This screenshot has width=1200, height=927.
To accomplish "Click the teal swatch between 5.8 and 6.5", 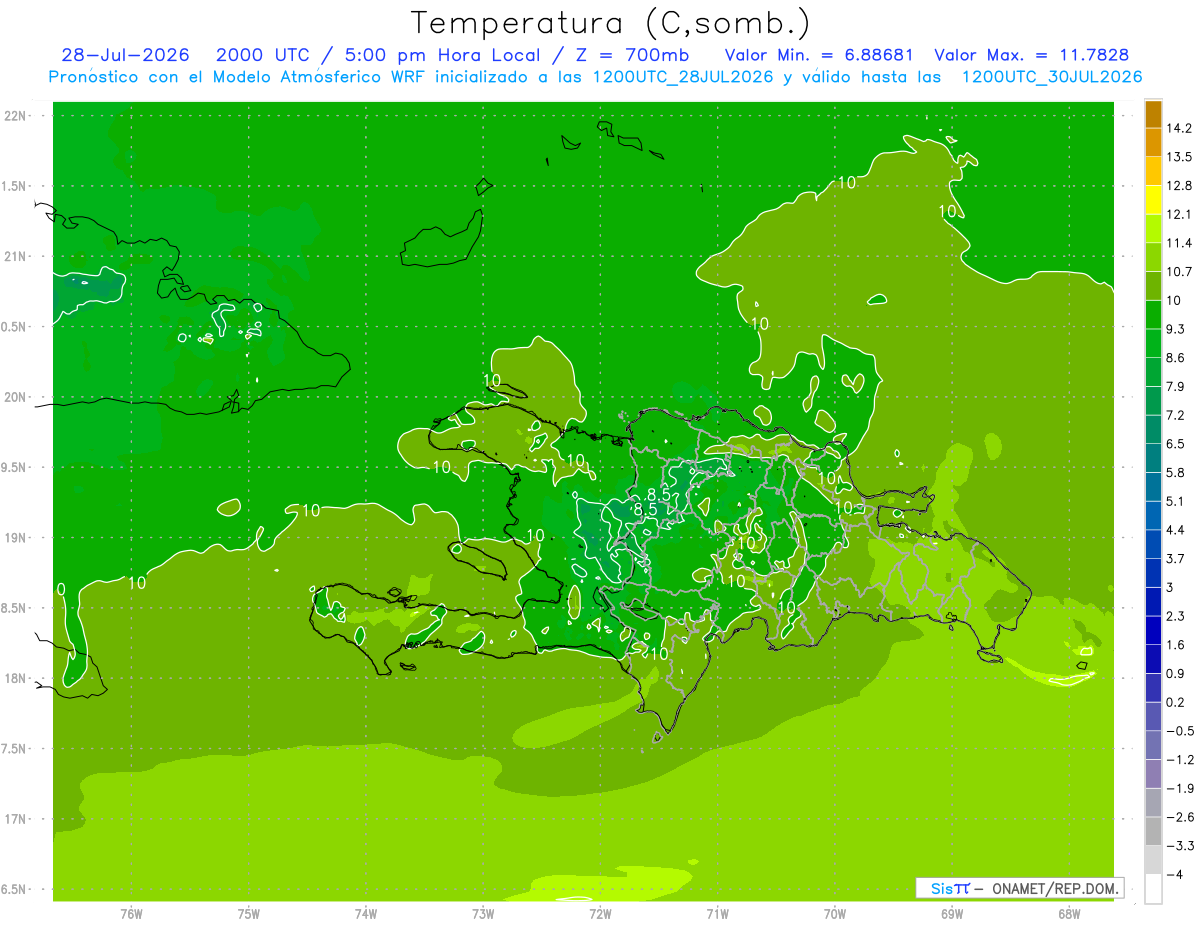I will click(1154, 458).
